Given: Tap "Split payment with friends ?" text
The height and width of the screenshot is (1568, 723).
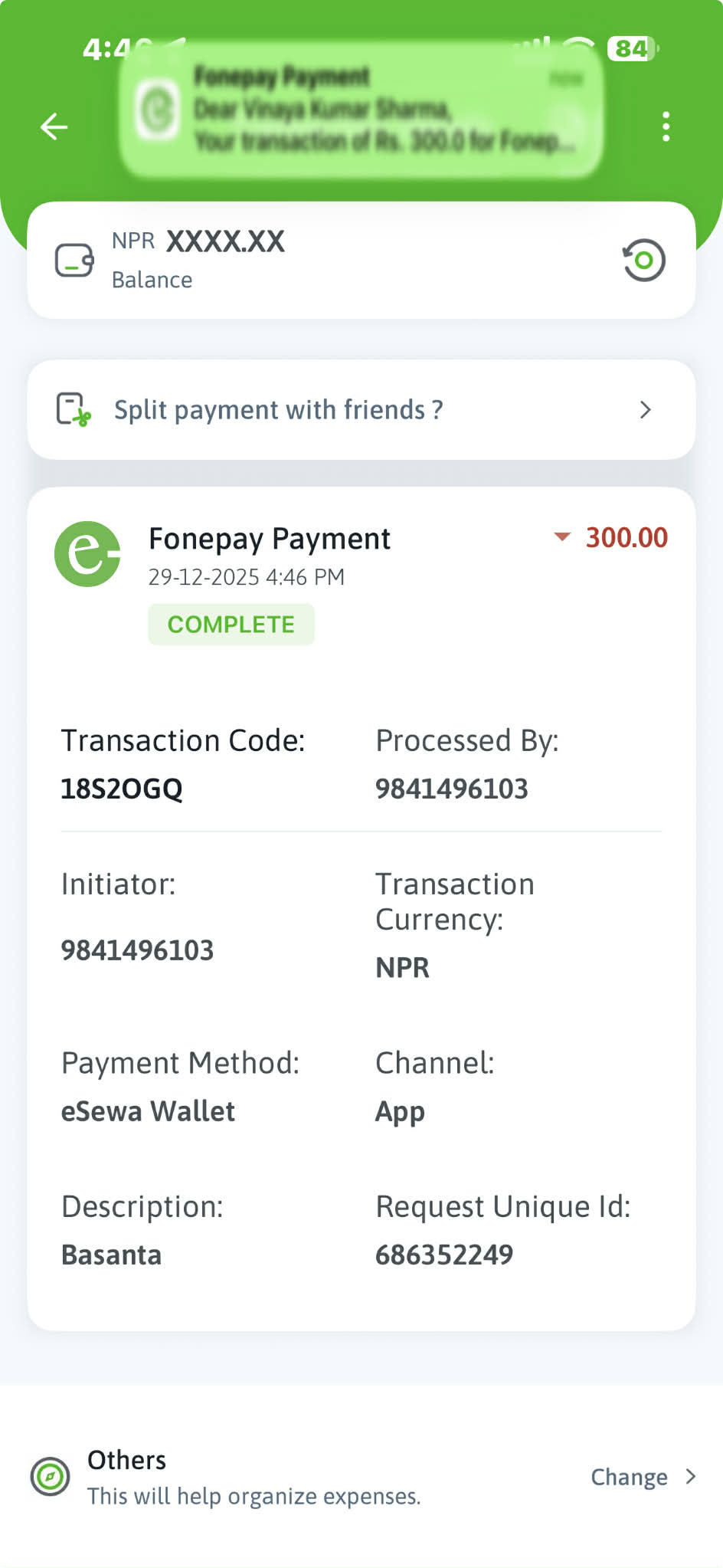Looking at the screenshot, I should click(278, 410).
